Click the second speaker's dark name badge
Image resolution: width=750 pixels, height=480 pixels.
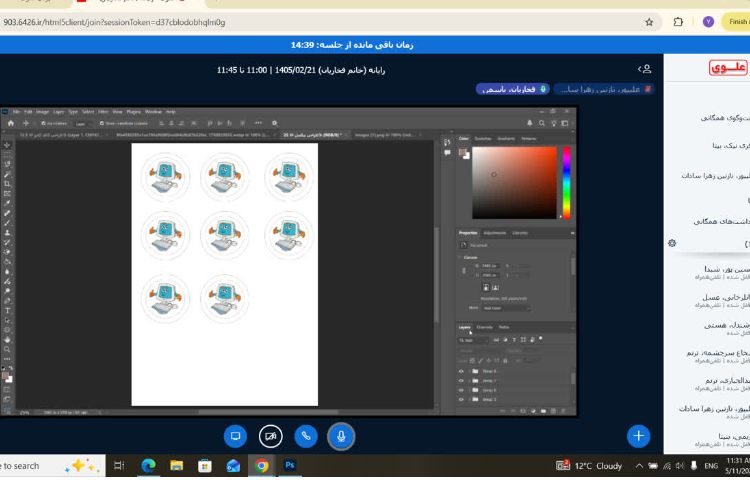pos(604,89)
